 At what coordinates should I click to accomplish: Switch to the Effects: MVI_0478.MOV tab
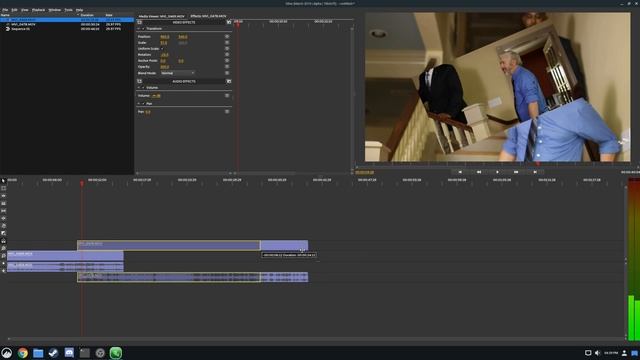click(x=209, y=16)
